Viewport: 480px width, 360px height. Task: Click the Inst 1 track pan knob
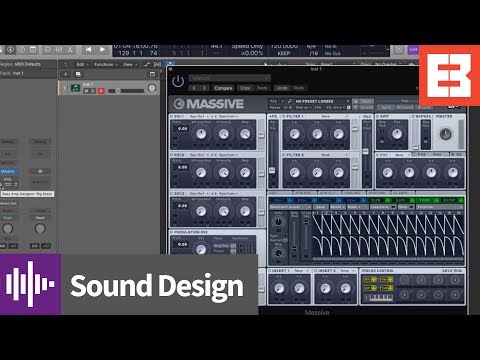pos(152,88)
